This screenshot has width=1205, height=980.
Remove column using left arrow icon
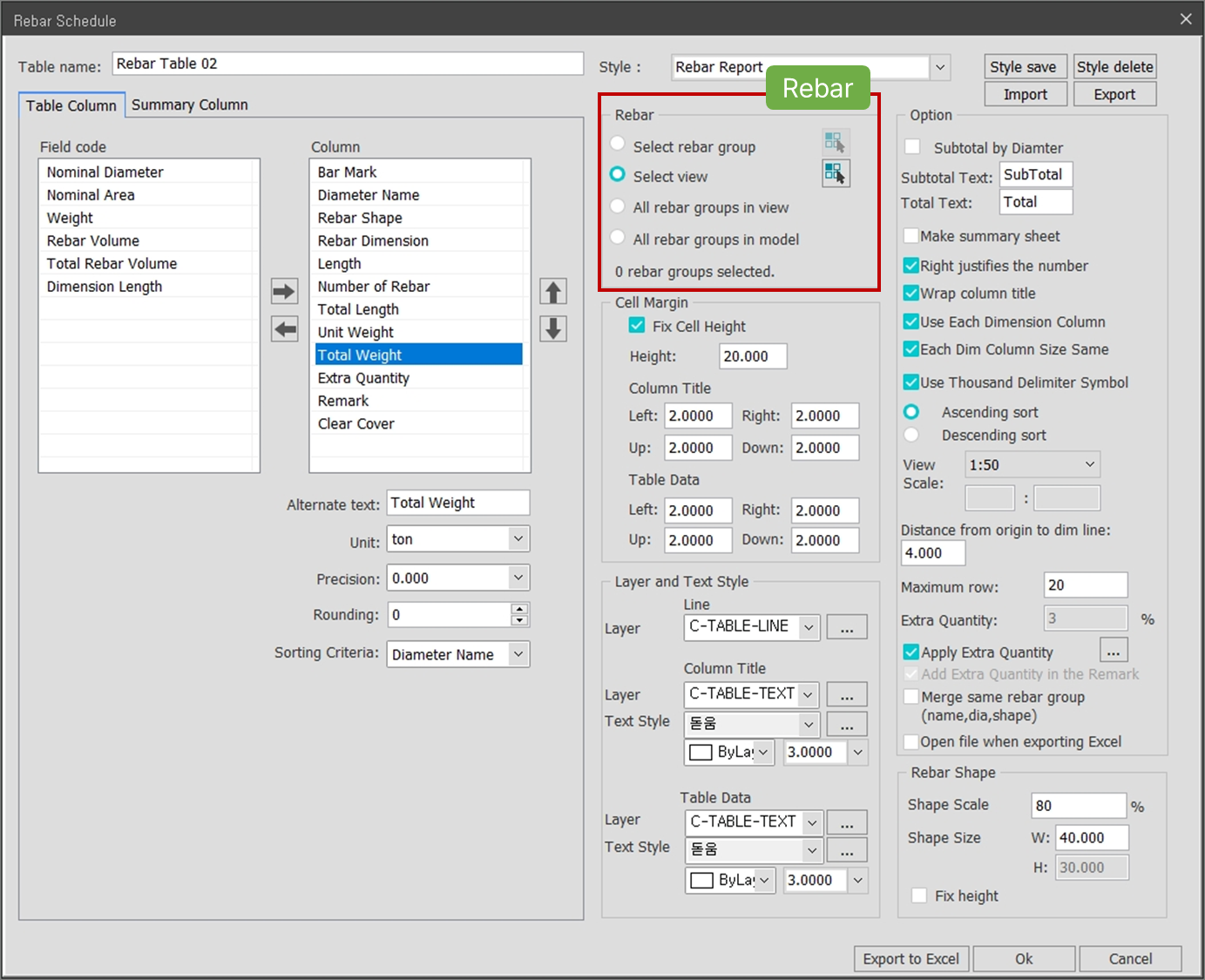(x=284, y=329)
